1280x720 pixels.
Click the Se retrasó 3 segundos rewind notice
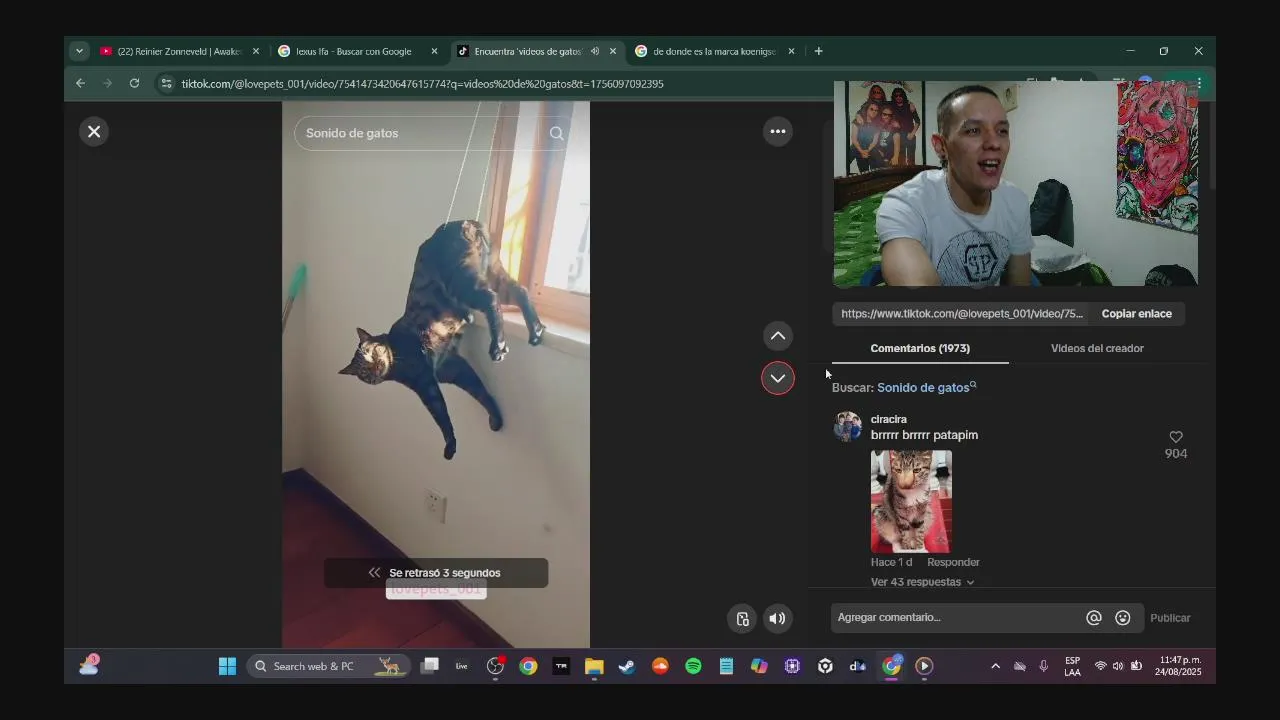pyautogui.click(x=436, y=573)
